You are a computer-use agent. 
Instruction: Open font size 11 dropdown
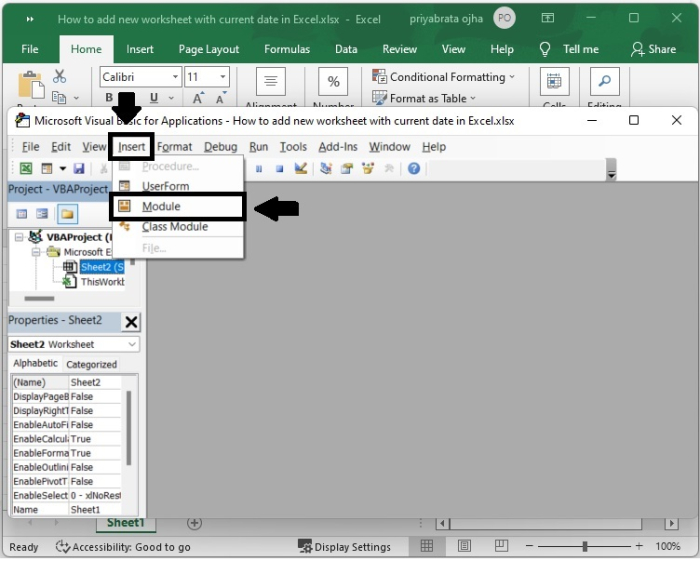(x=222, y=77)
